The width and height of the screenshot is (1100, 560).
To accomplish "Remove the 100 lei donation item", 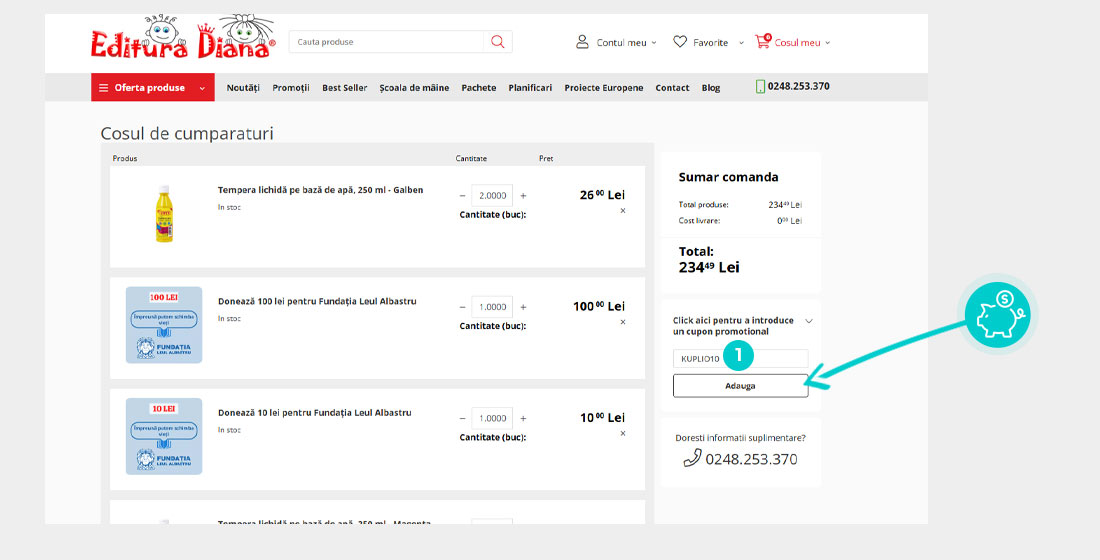I will pyautogui.click(x=622, y=322).
